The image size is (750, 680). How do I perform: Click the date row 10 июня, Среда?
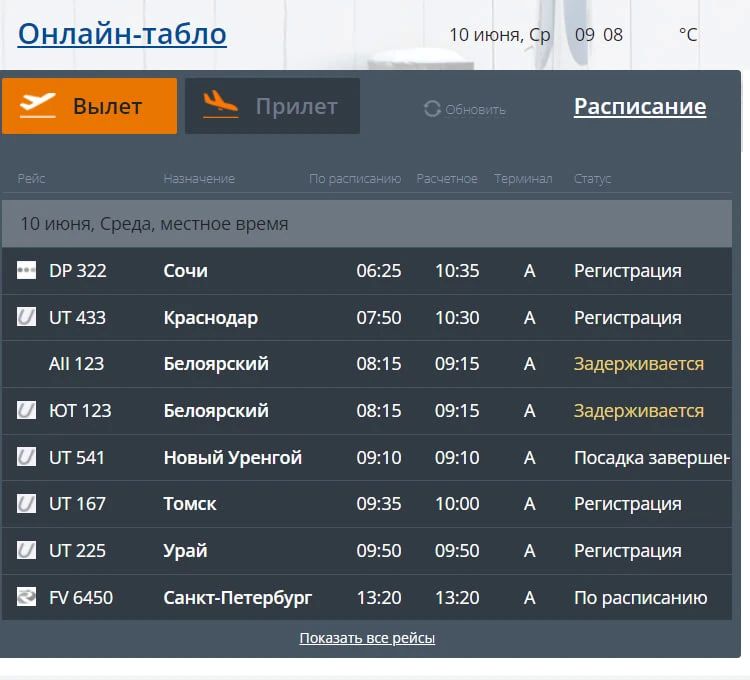[x=367, y=224]
